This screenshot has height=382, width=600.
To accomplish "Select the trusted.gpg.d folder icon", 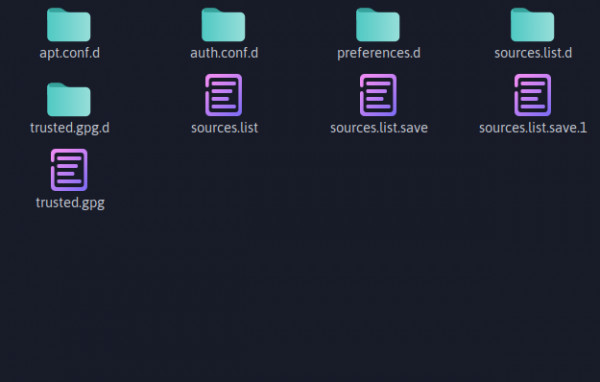I will click(x=69, y=99).
